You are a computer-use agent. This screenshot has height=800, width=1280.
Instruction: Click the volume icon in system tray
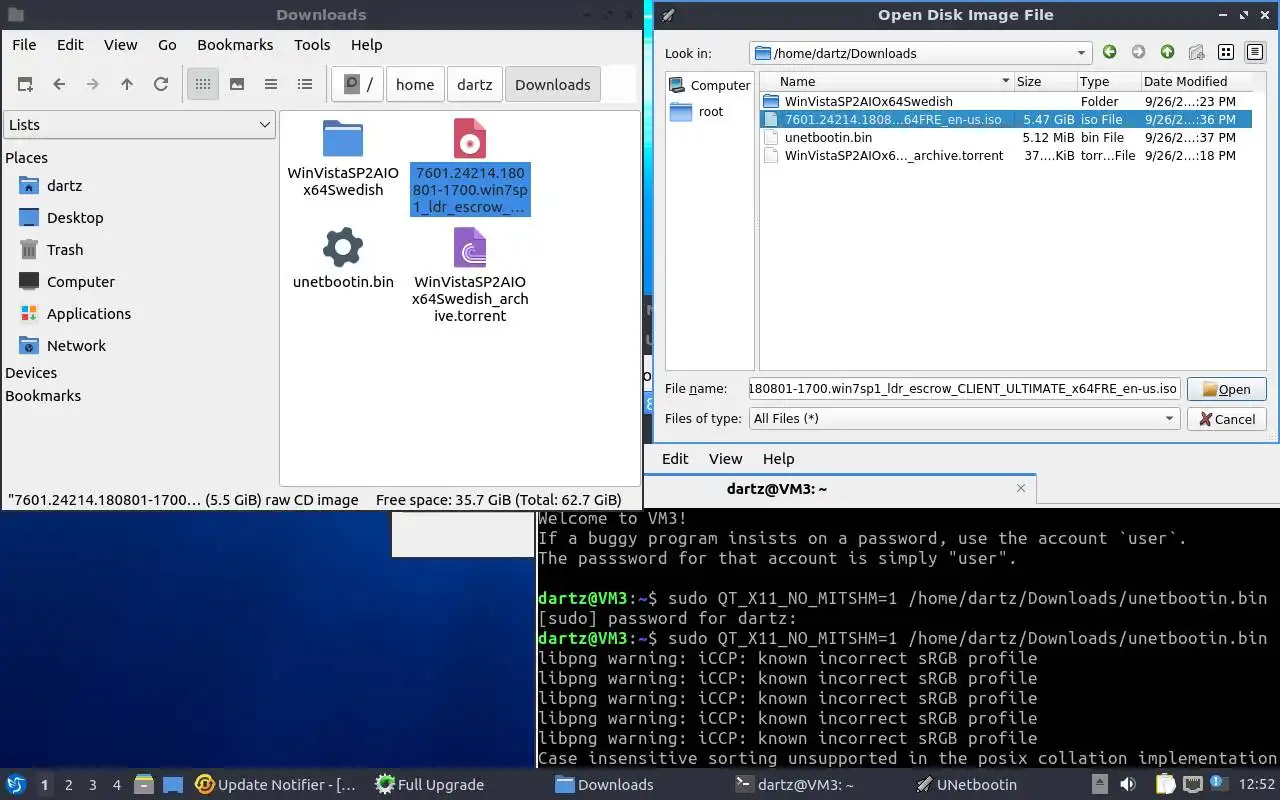coord(1128,785)
